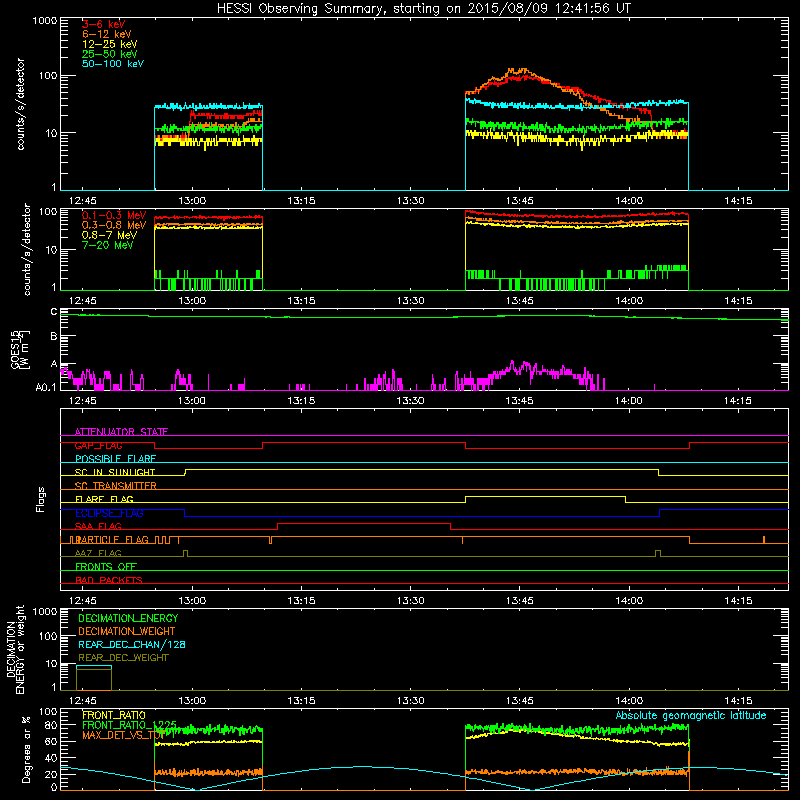Click the 14:00 tick under the MeV plot
The image size is (800, 800).
pos(629,301)
